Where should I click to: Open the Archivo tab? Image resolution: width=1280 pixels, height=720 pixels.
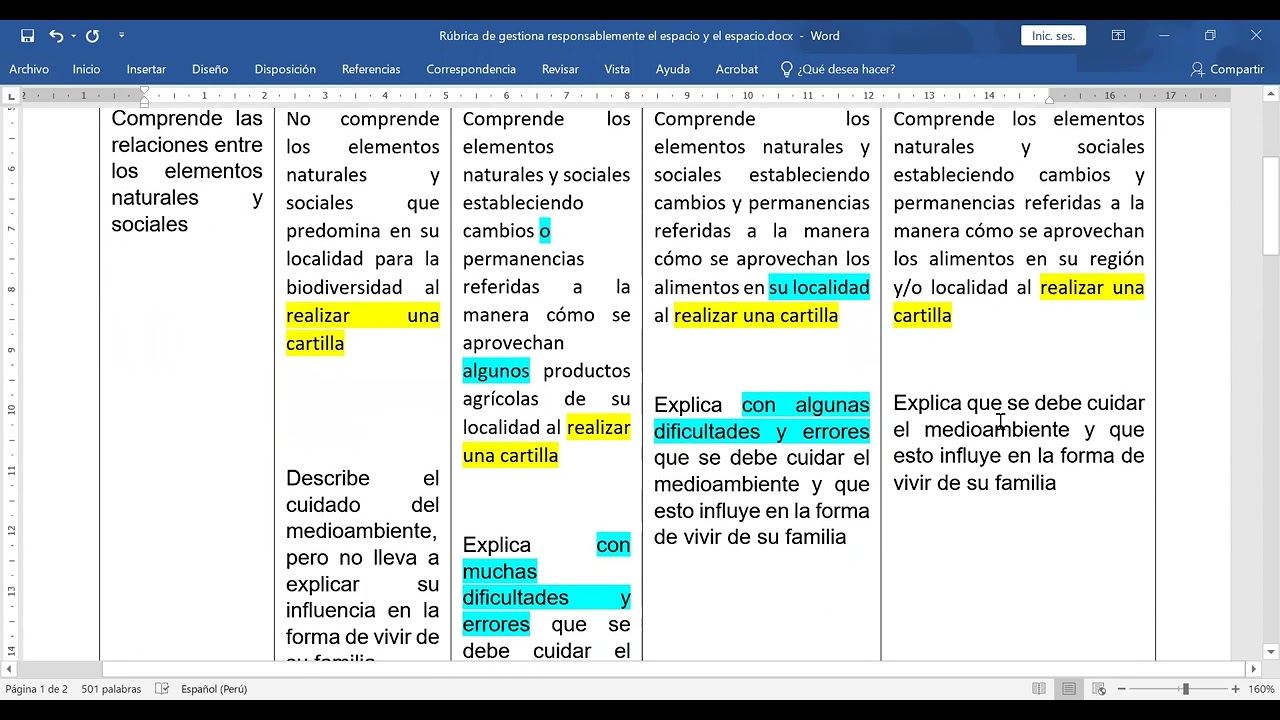click(29, 69)
